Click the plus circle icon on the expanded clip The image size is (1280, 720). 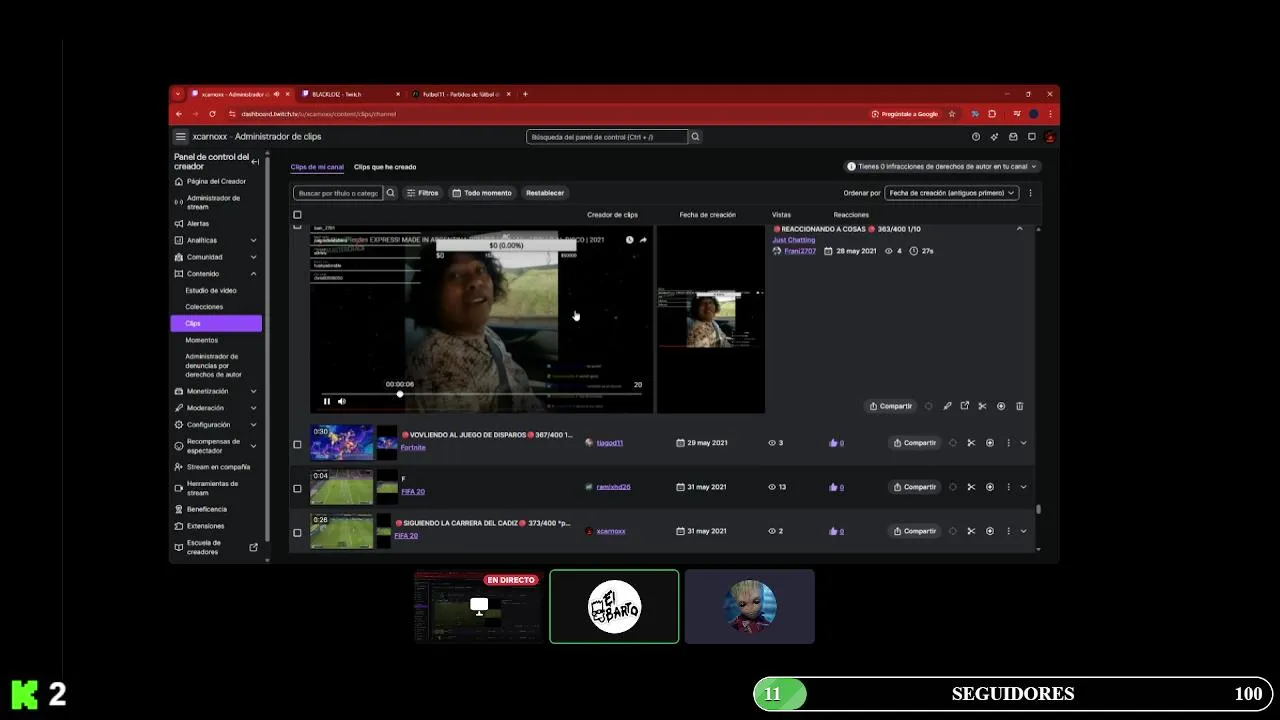1001,406
